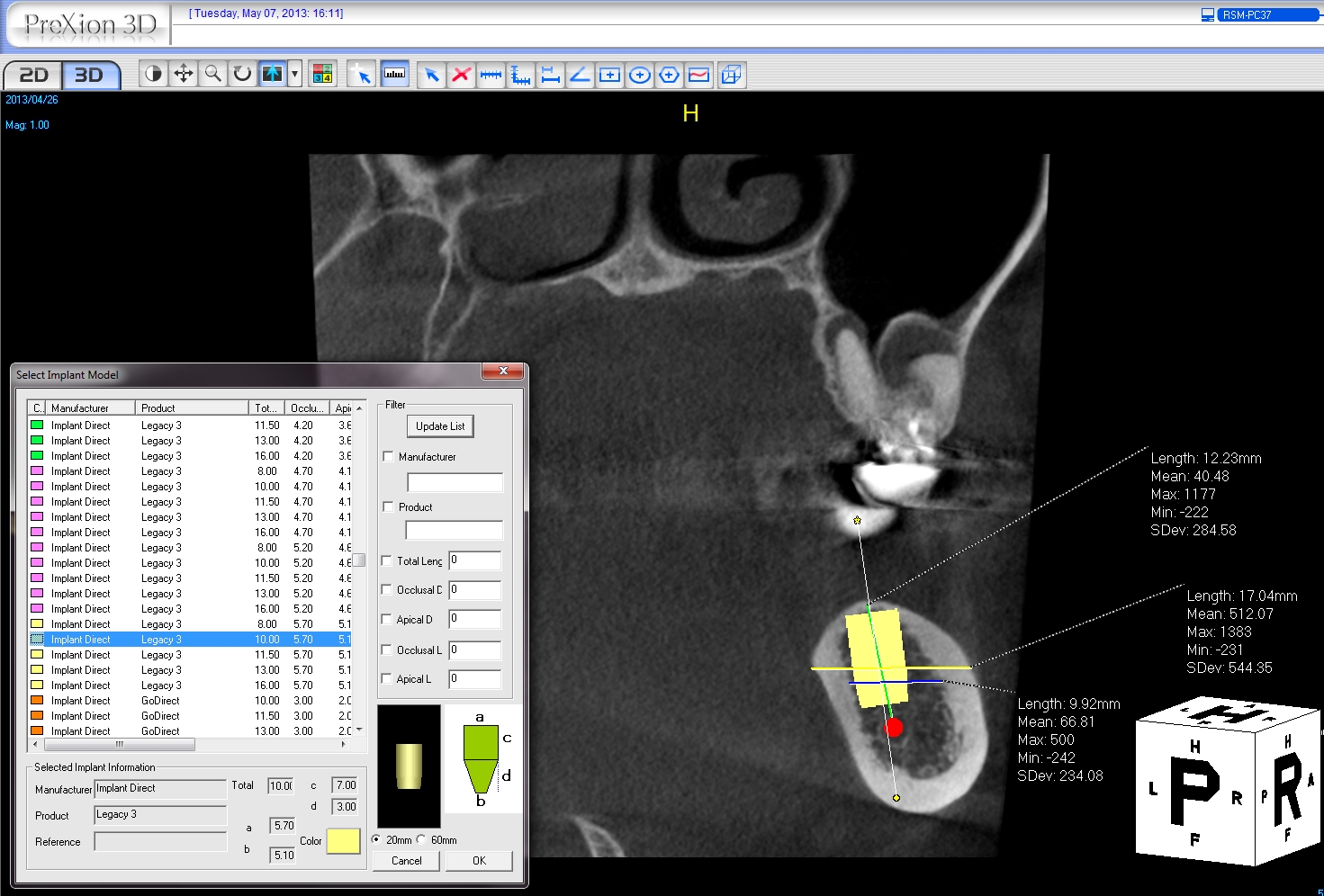This screenshot has height=896, width=1324.
Task: Toggle the ruler measurement toolbar button
Action: (394, 74)
